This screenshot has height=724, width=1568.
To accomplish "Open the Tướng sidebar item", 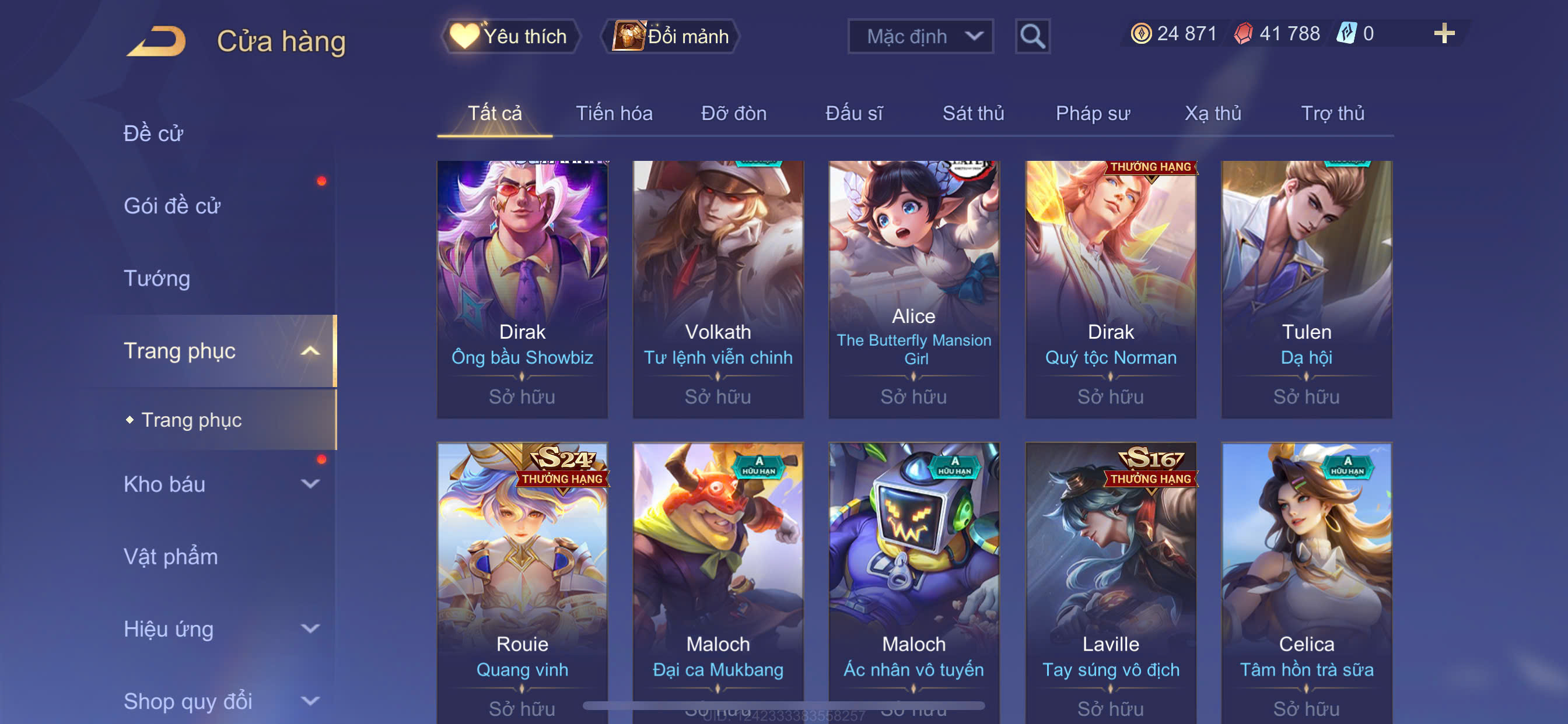I will click(x=157, y=278).
